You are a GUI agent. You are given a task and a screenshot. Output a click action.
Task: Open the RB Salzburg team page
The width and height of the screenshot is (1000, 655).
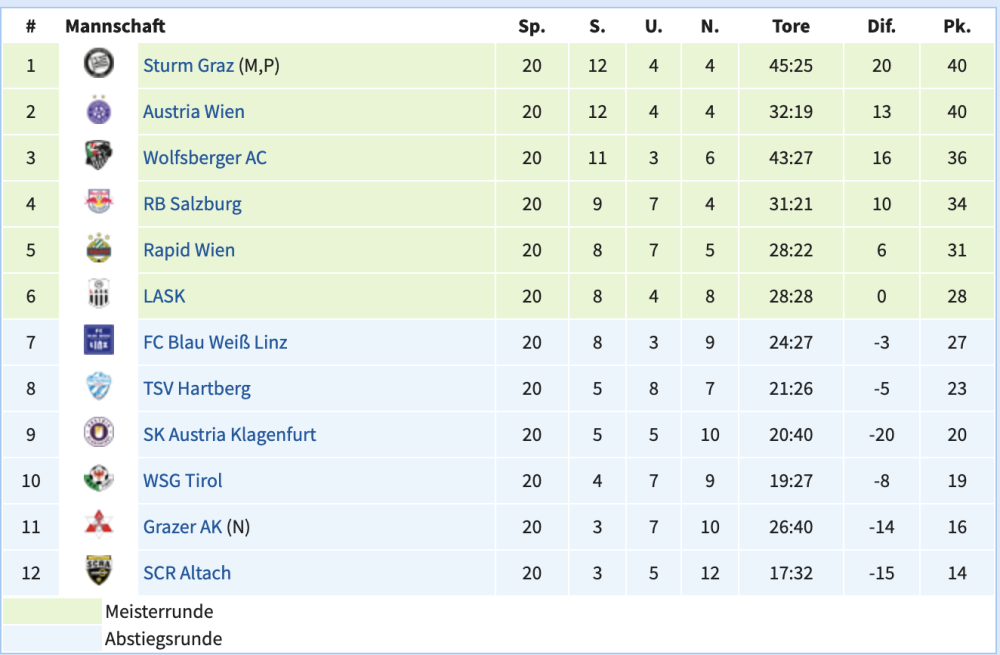(x=192, y=204)
